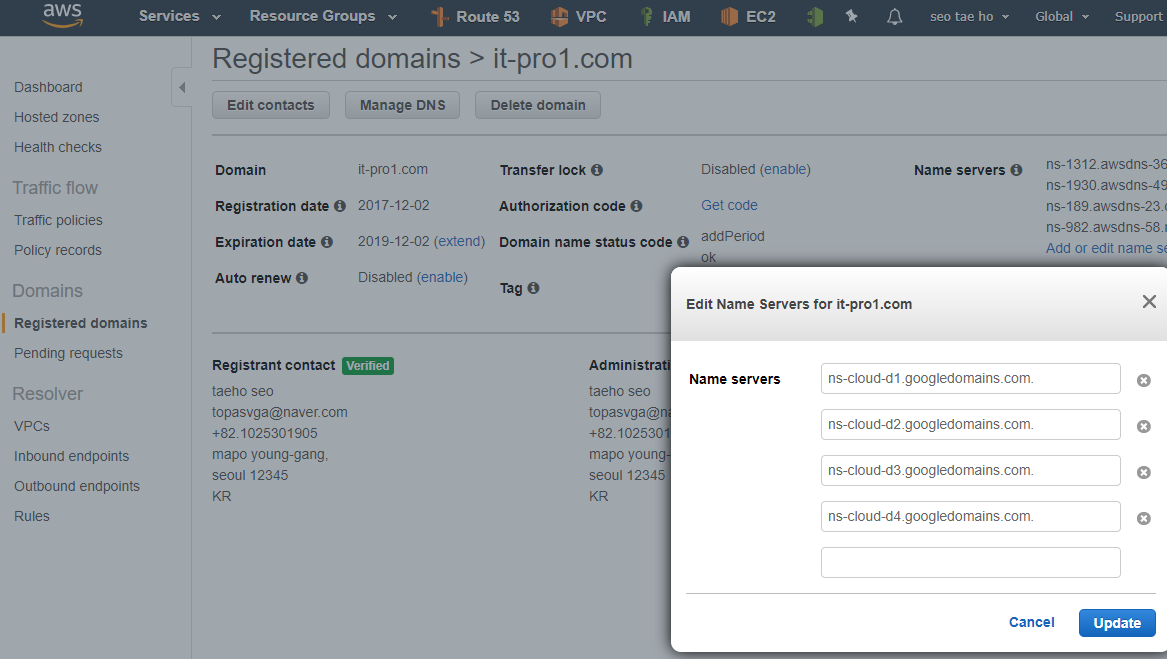Image resolution: width=1167 pixels, height=659 pixels.
Task: Show info for Registration date
Action: tap(339, 206)
